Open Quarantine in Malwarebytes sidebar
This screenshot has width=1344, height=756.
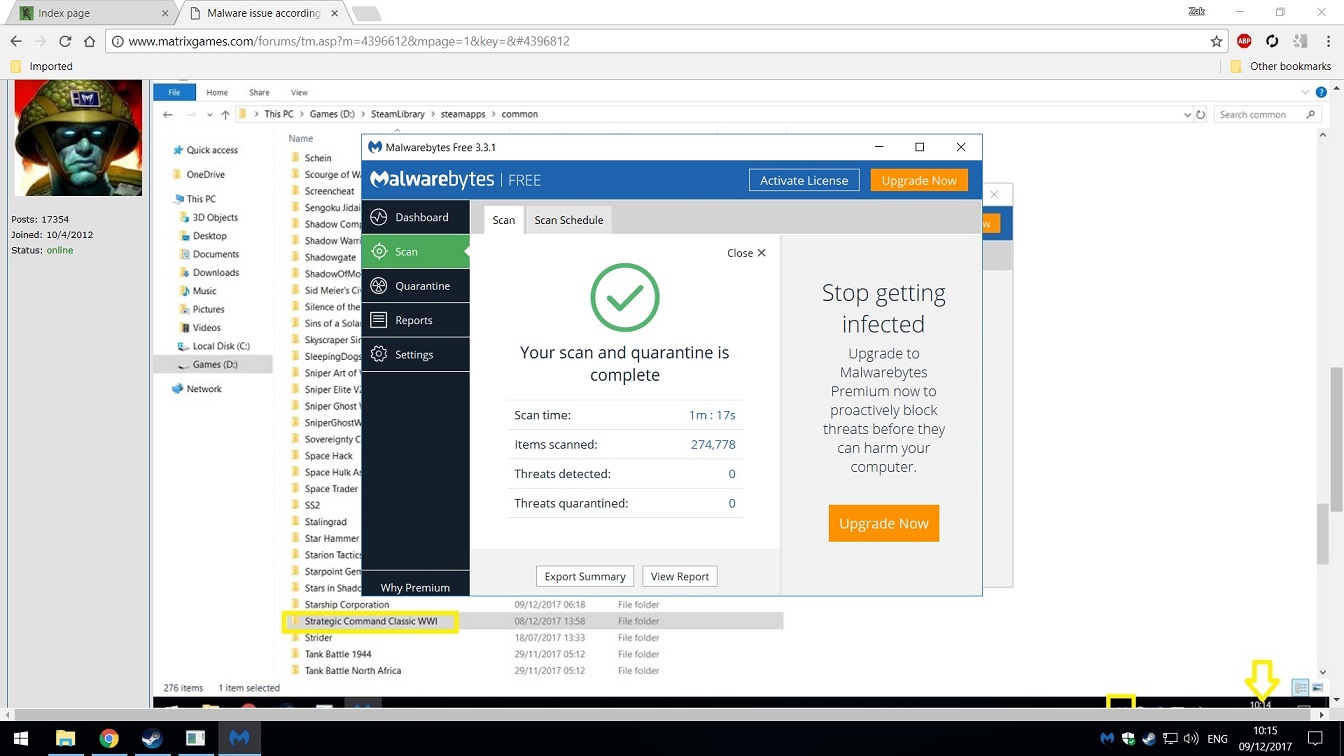[x=415, y=285]
